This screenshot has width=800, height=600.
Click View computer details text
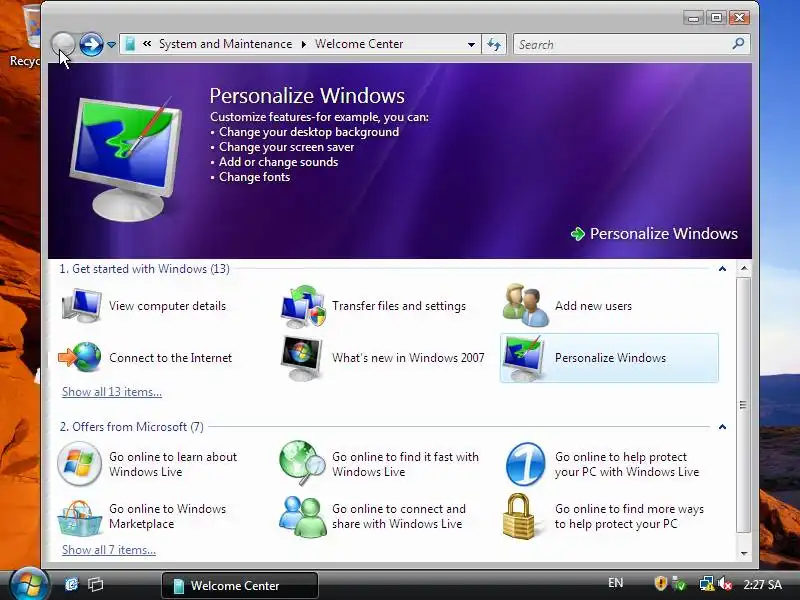click(x=167, y=306)
